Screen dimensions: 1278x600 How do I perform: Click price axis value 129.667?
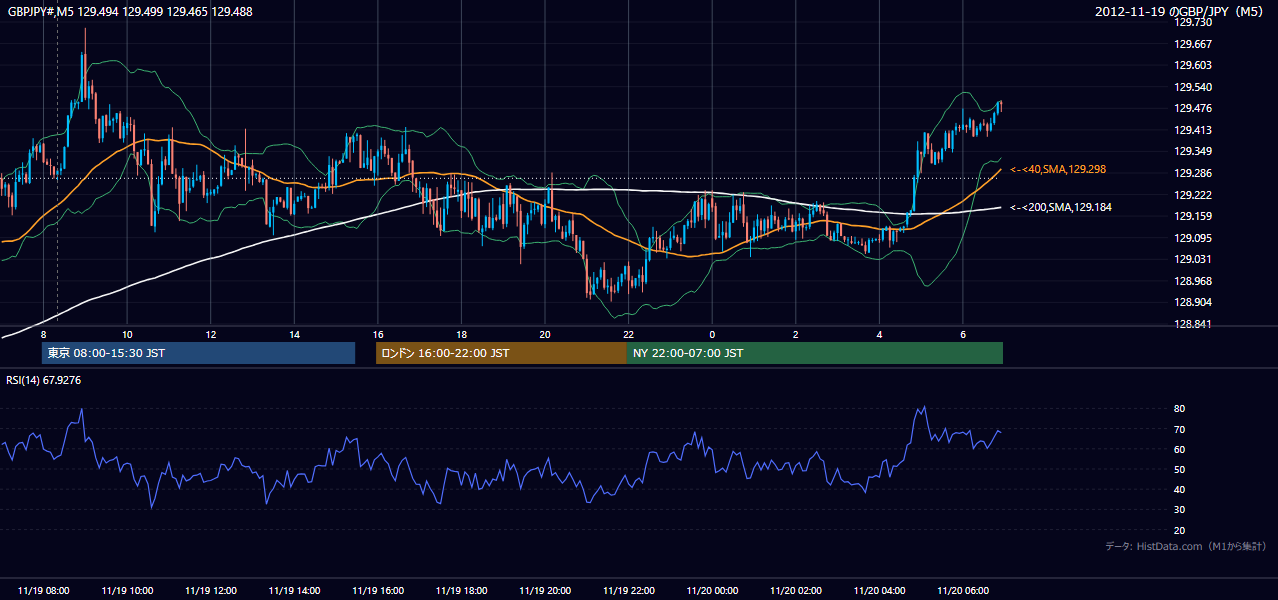click(x=1193, y=44)
